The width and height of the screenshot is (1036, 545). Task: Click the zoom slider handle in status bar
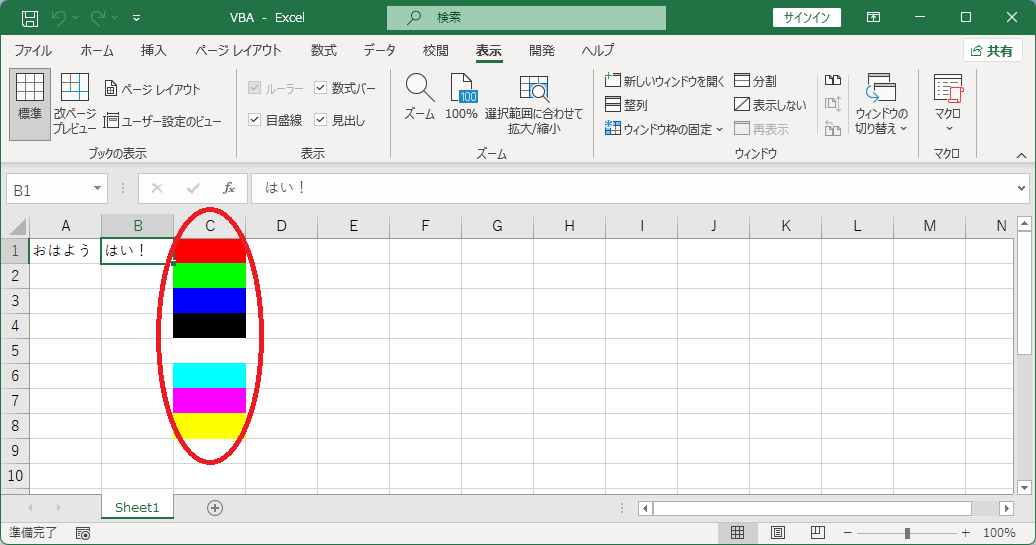point(907,532)
